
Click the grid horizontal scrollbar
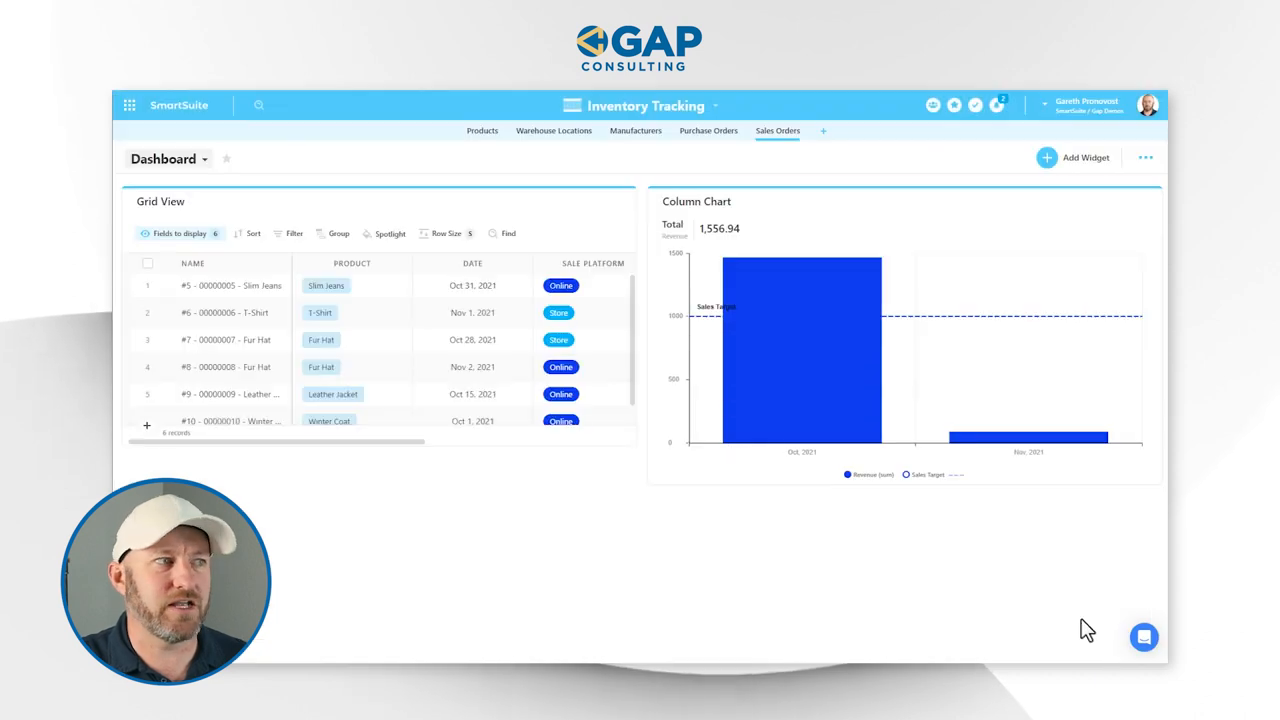click(277, 441)
